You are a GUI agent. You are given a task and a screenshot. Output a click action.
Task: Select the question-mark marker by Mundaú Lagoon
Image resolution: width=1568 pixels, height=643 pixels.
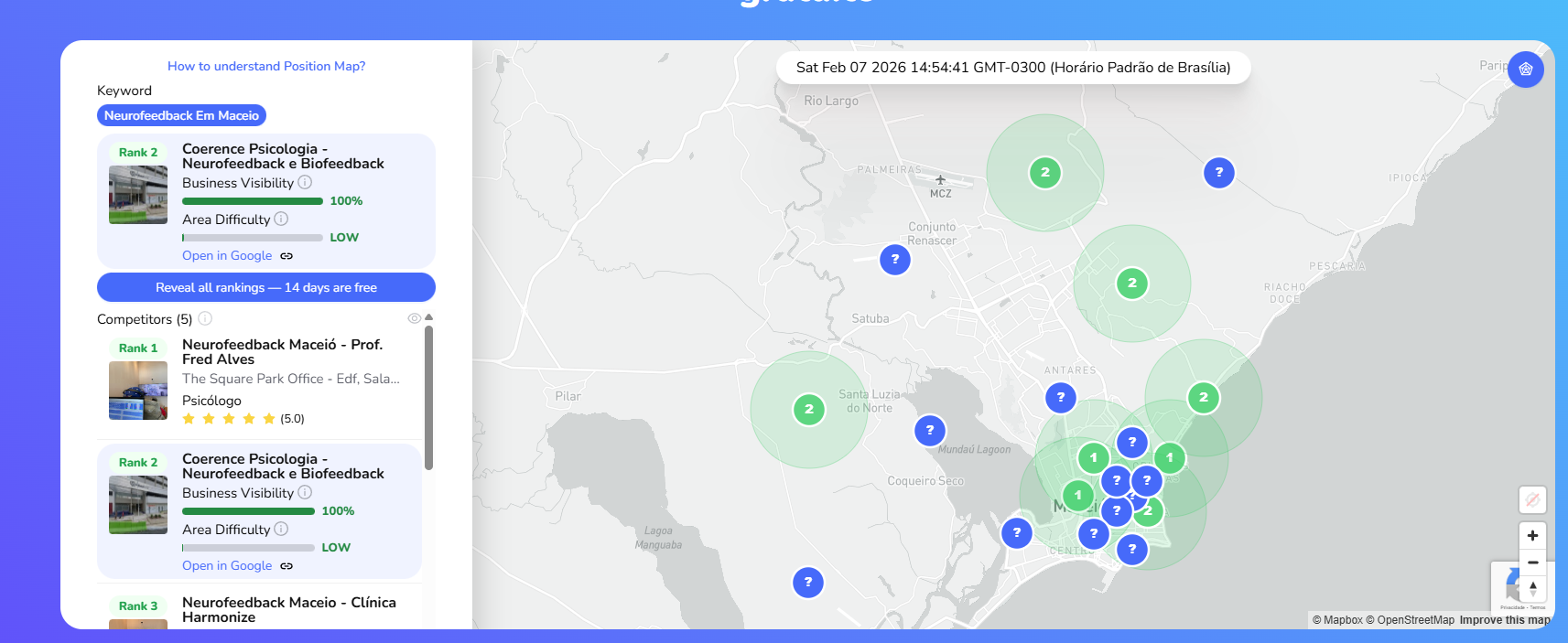click(x=930, y=431)
